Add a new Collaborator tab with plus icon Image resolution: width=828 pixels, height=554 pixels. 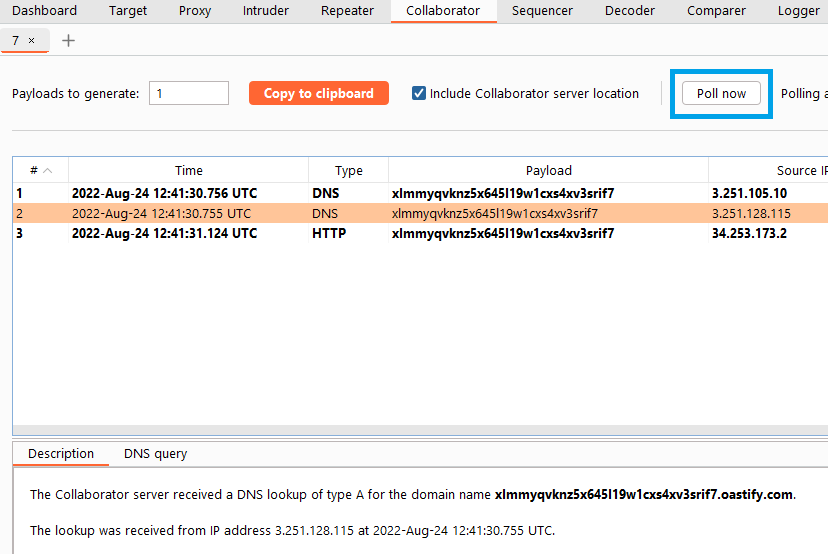tap(68, 41)
